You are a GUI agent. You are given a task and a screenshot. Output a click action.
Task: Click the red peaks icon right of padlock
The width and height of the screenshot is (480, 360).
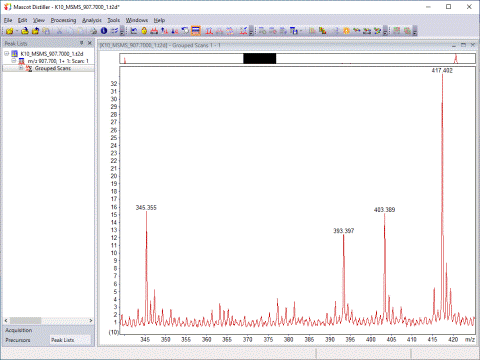click(154, 31)
